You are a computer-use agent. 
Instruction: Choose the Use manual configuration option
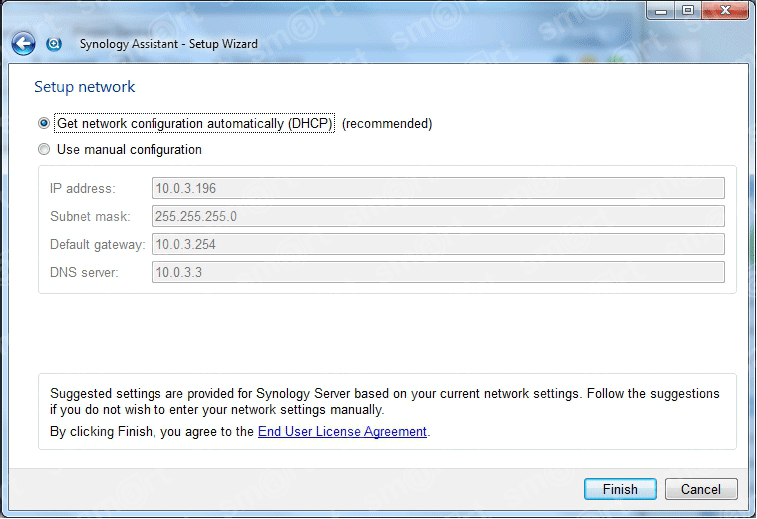point(44,150)
